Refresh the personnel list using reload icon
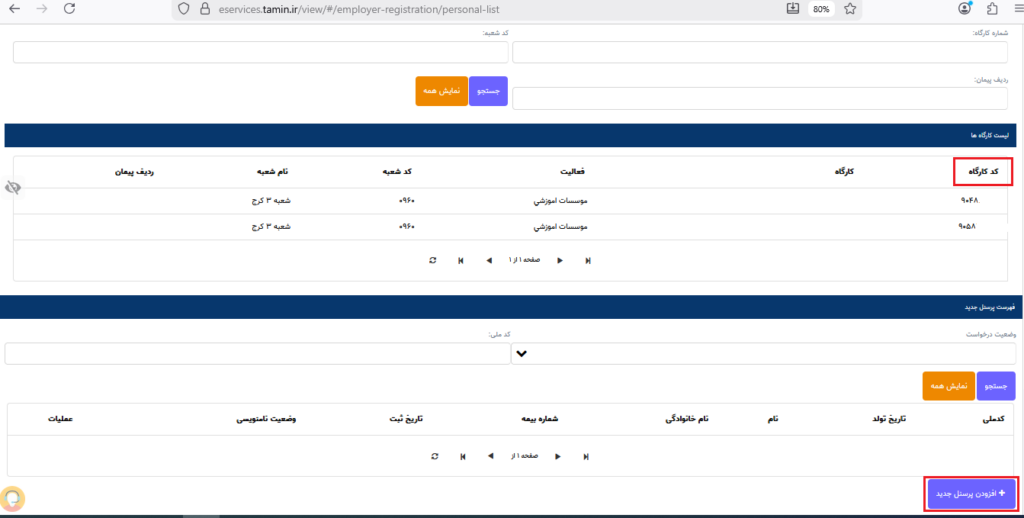 coord(434,457)
